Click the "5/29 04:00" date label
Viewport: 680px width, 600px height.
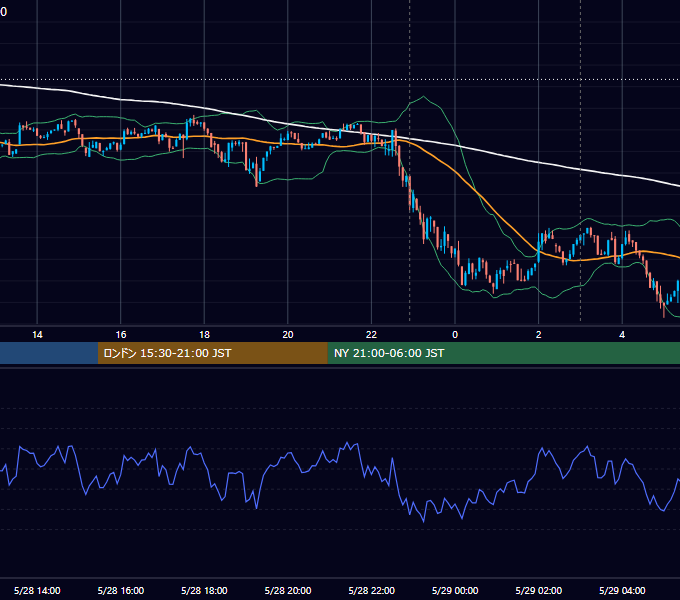pos(622,590)
